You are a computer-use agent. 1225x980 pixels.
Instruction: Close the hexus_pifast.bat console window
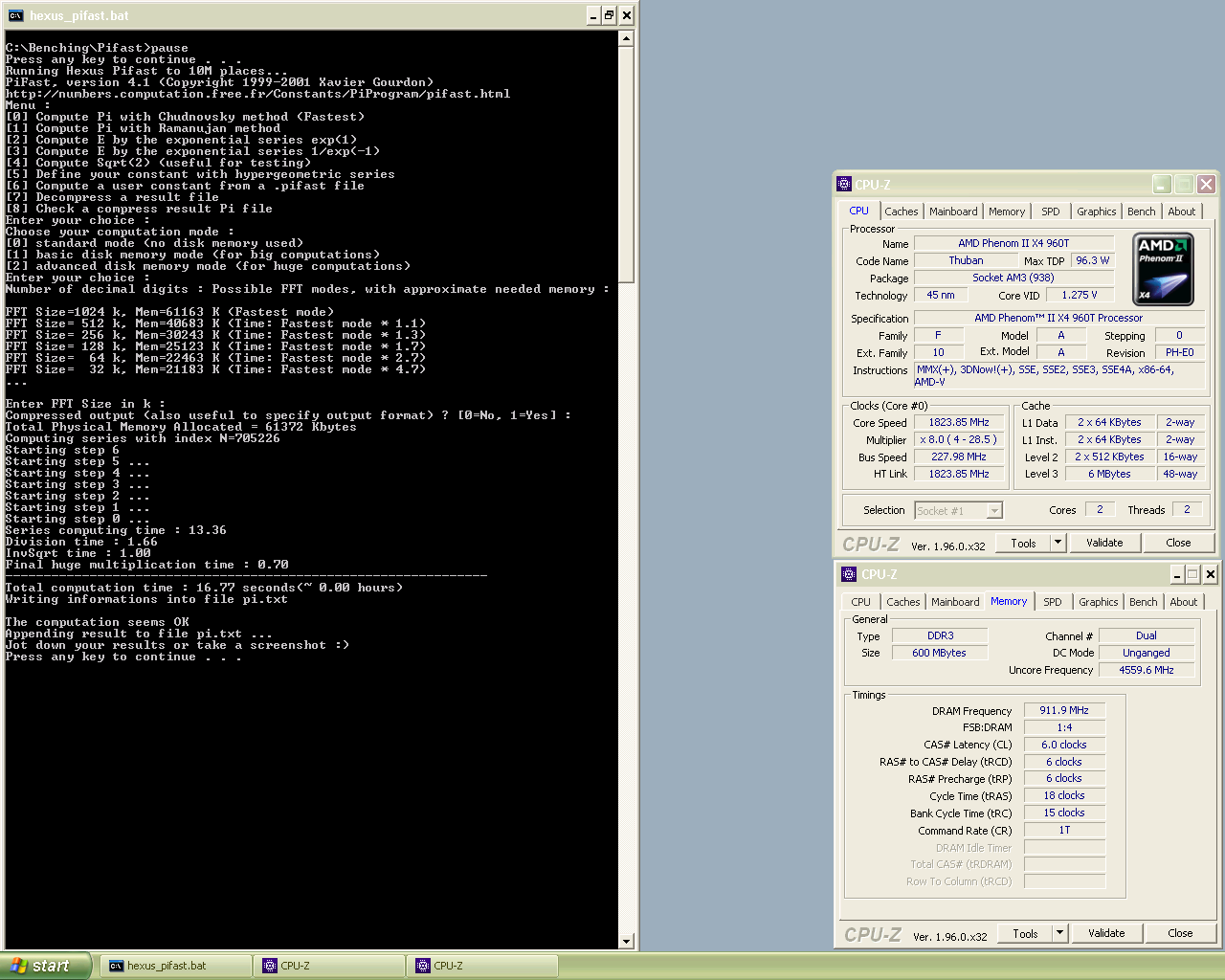[626, 15]
